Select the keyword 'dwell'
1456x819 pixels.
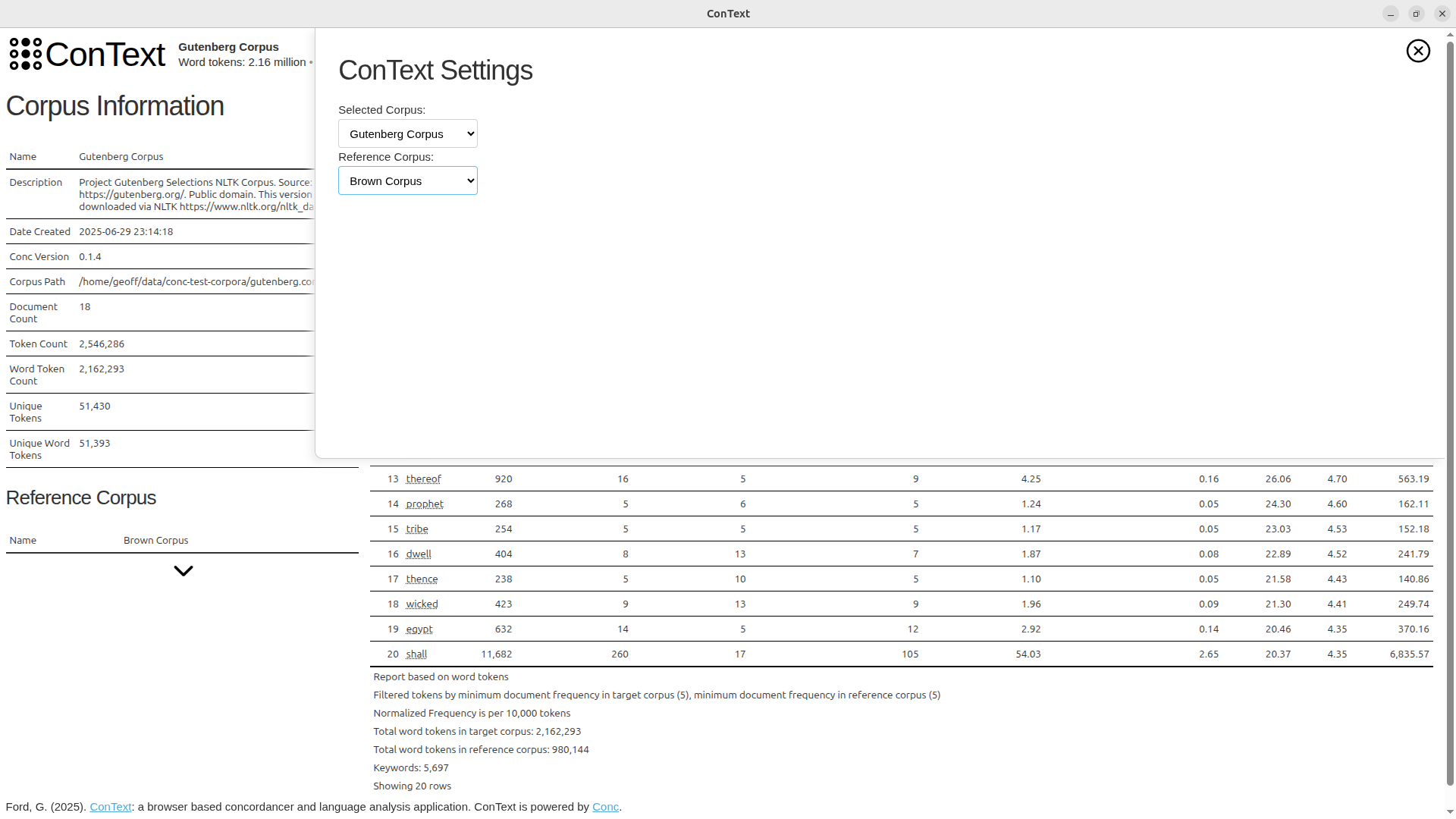pos(419,554)
